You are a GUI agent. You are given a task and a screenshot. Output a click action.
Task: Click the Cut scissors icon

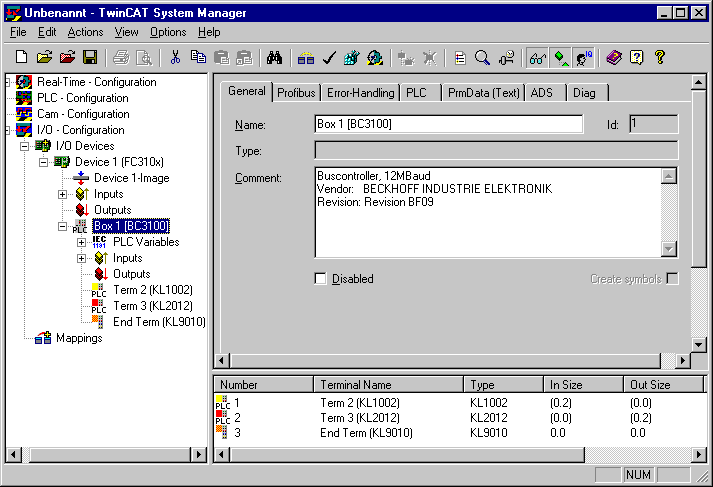click(175, 57)
